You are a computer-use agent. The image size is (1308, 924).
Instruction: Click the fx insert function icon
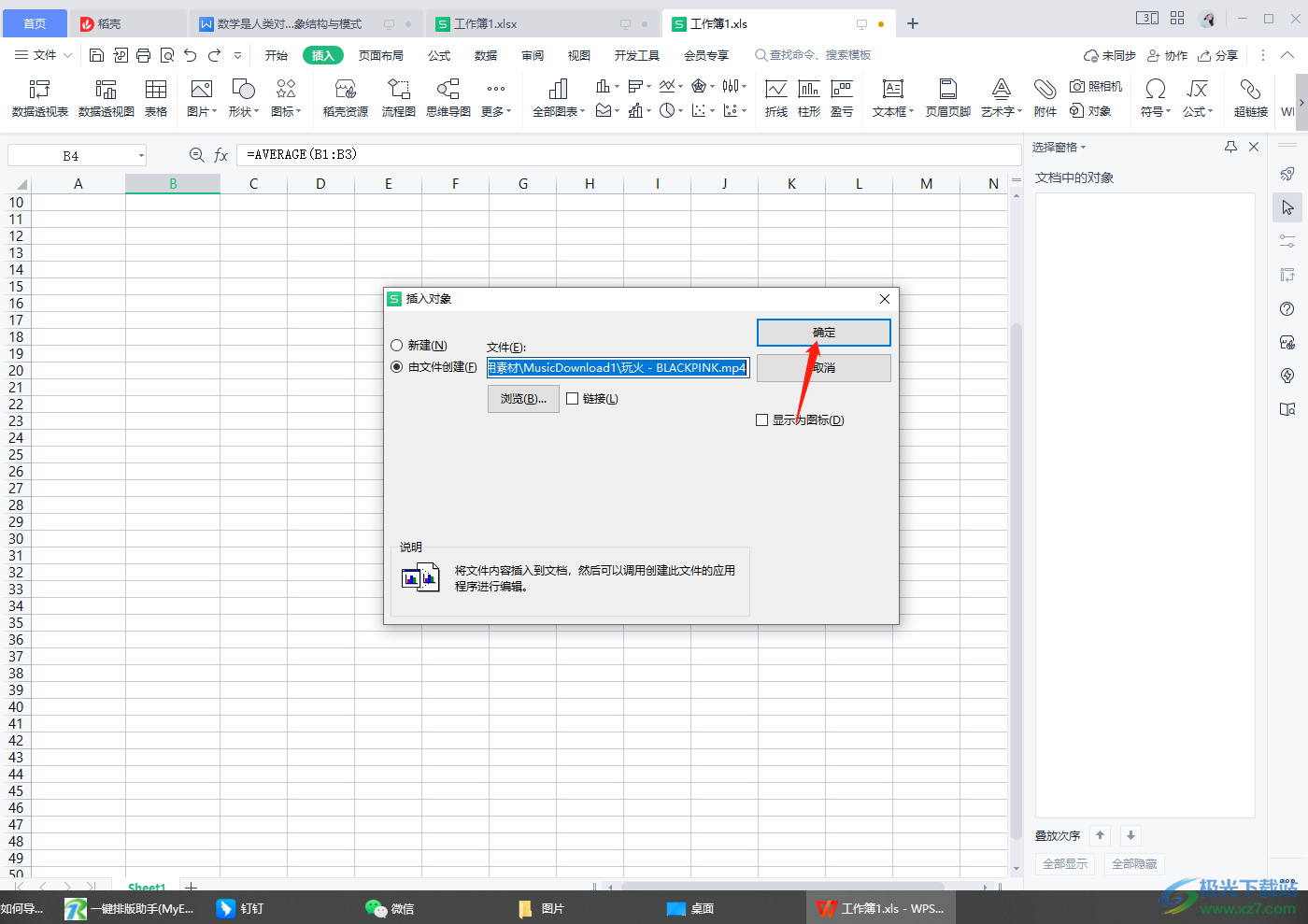[x=221, y=155]
